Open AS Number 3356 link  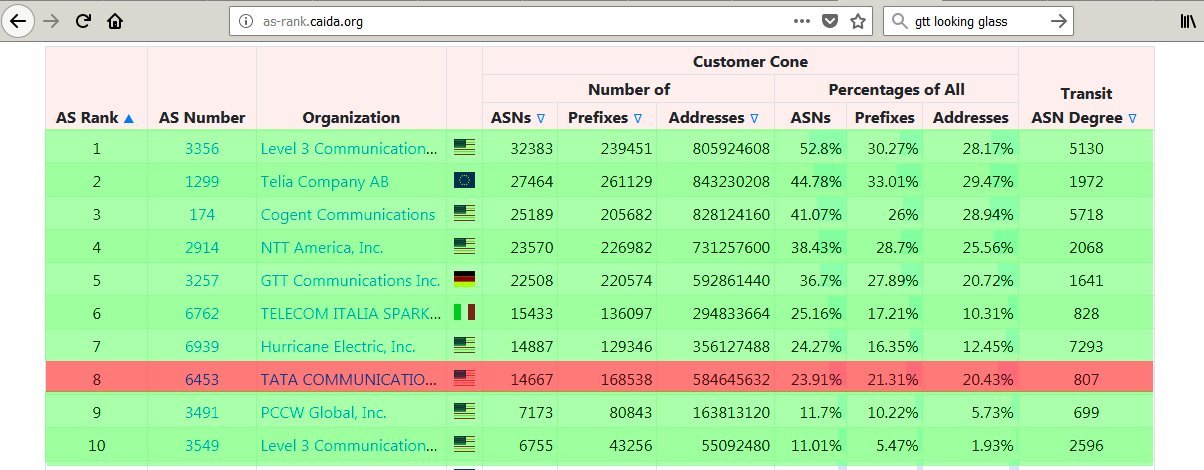point(202,148)
